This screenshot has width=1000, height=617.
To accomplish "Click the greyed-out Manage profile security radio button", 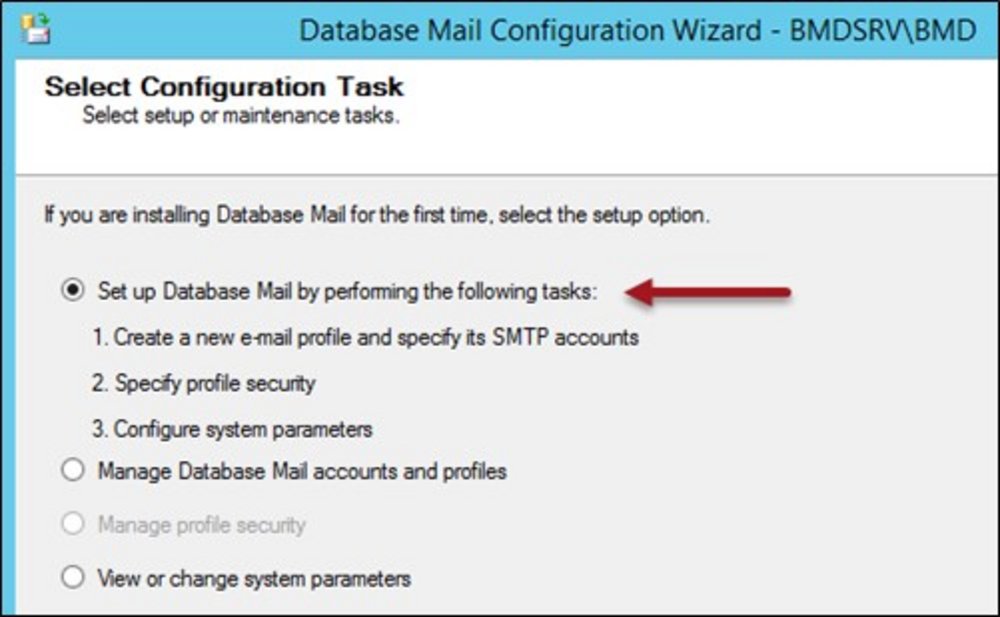I will 73,524.
